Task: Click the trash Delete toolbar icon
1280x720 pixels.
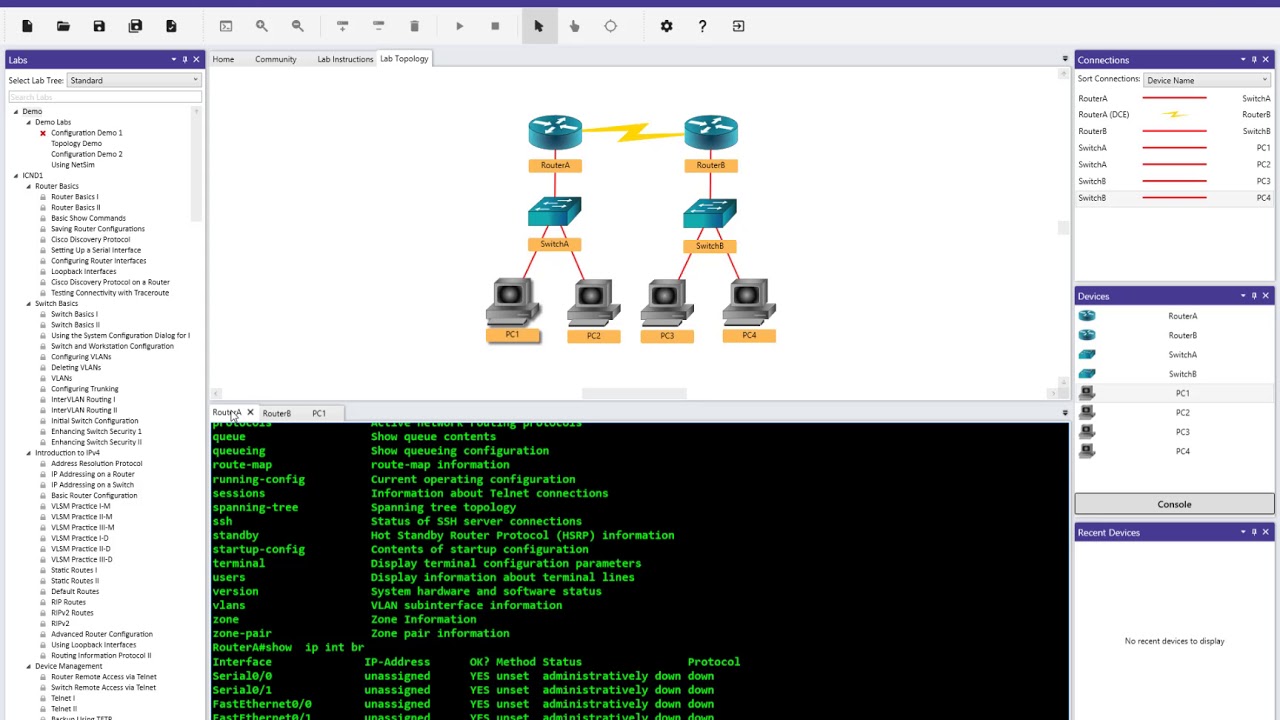Action: [414, 26]
